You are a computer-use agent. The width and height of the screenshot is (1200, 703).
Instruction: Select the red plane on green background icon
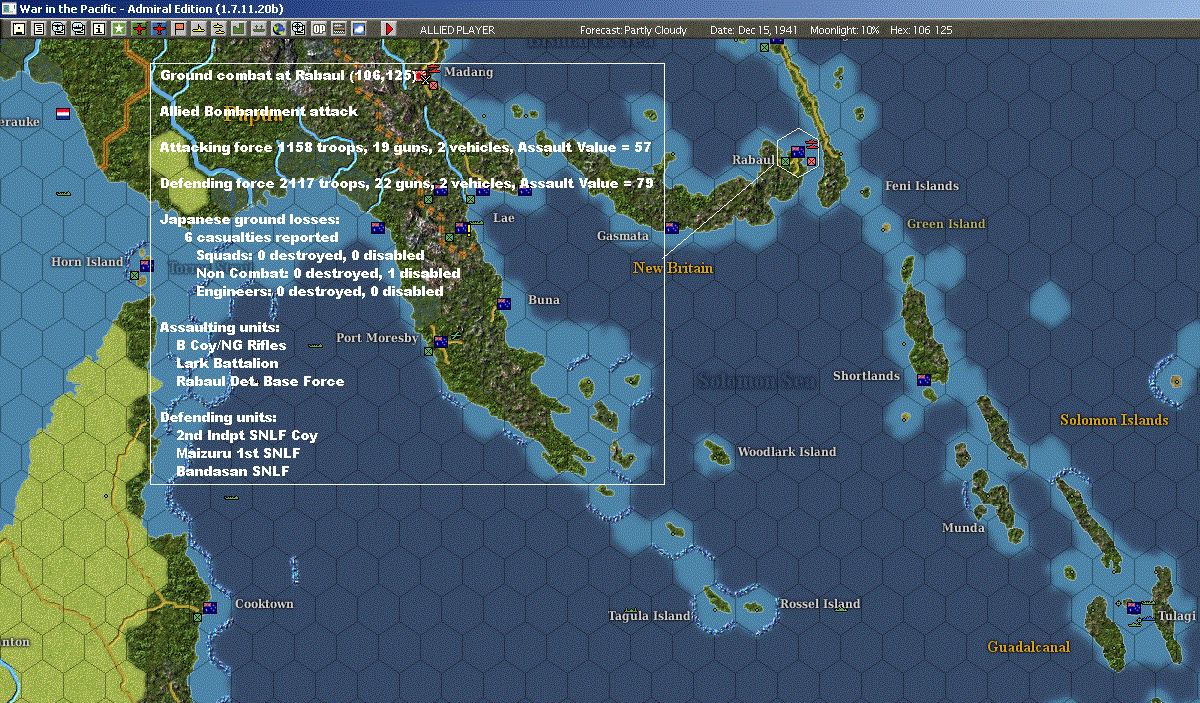tap(138, 29)
